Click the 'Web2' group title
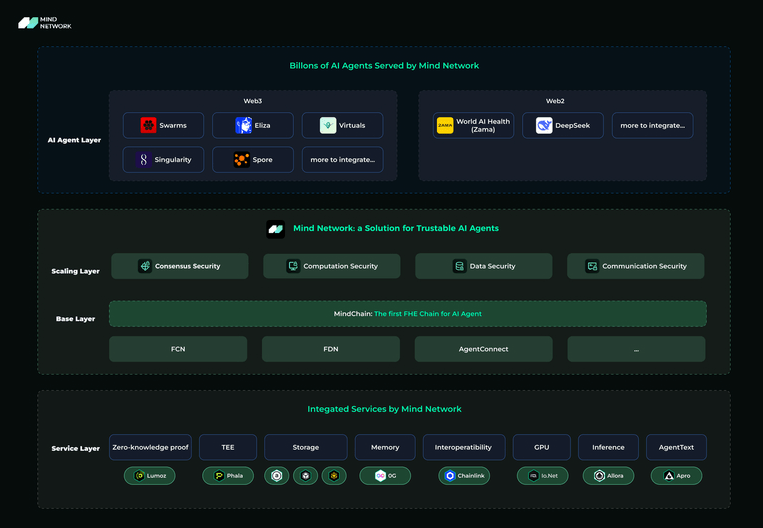 555,101
